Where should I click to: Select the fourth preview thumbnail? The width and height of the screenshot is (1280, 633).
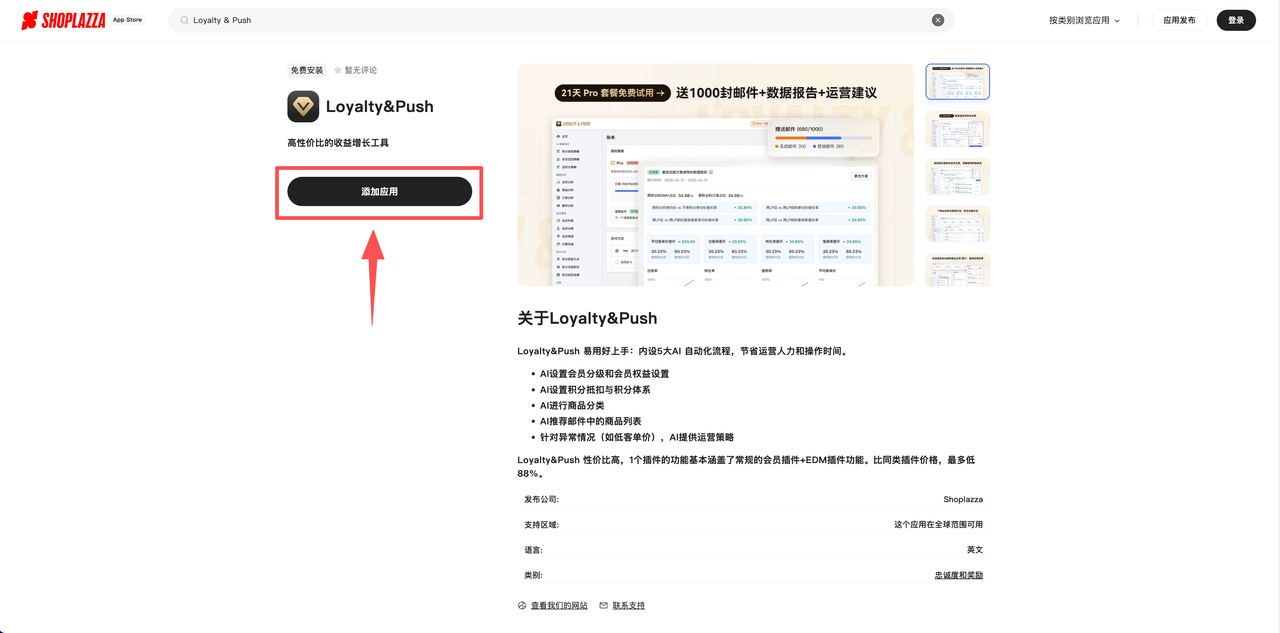(x=957, y=224)
